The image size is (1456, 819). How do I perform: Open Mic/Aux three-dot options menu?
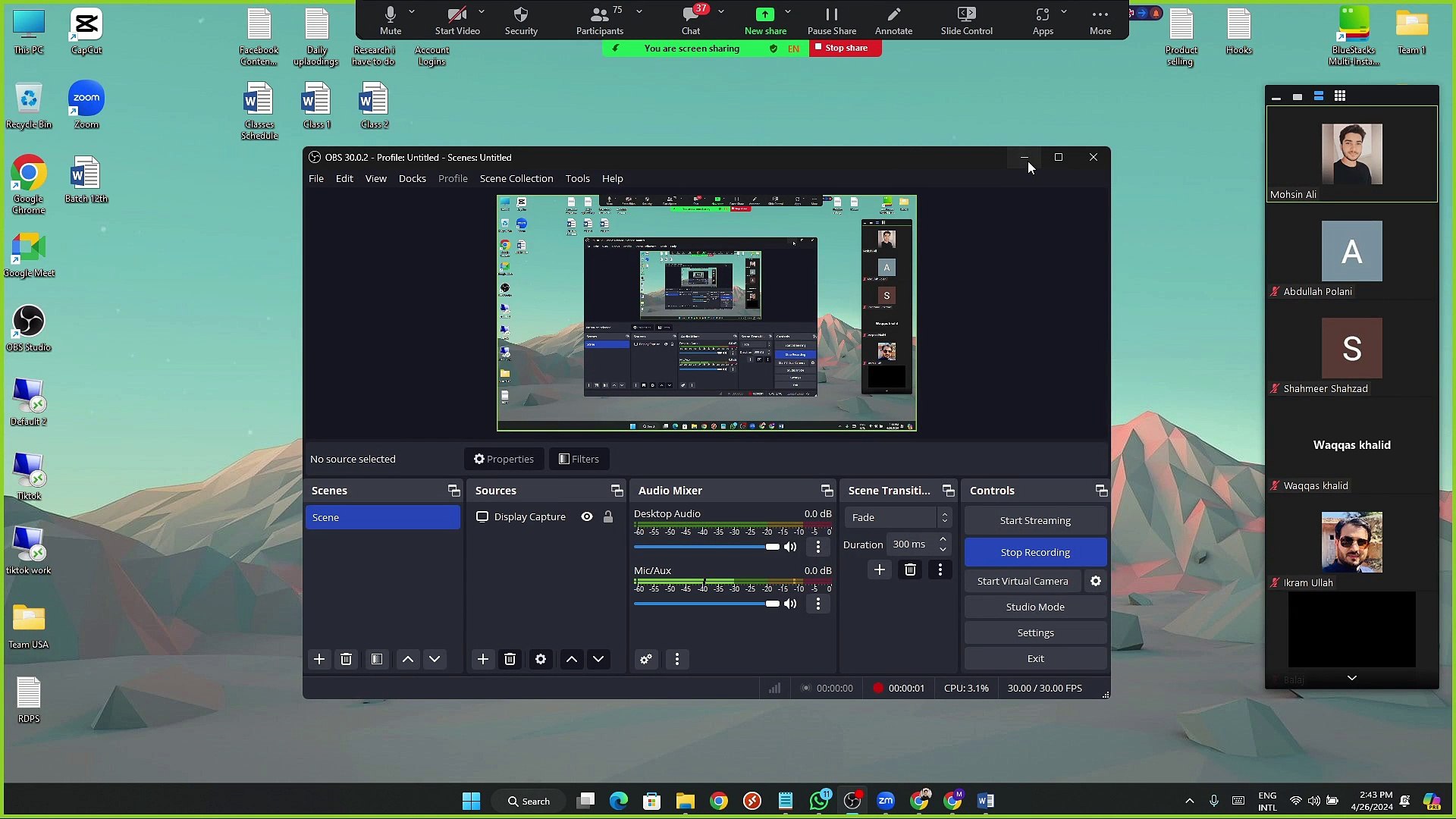[817, 604]
